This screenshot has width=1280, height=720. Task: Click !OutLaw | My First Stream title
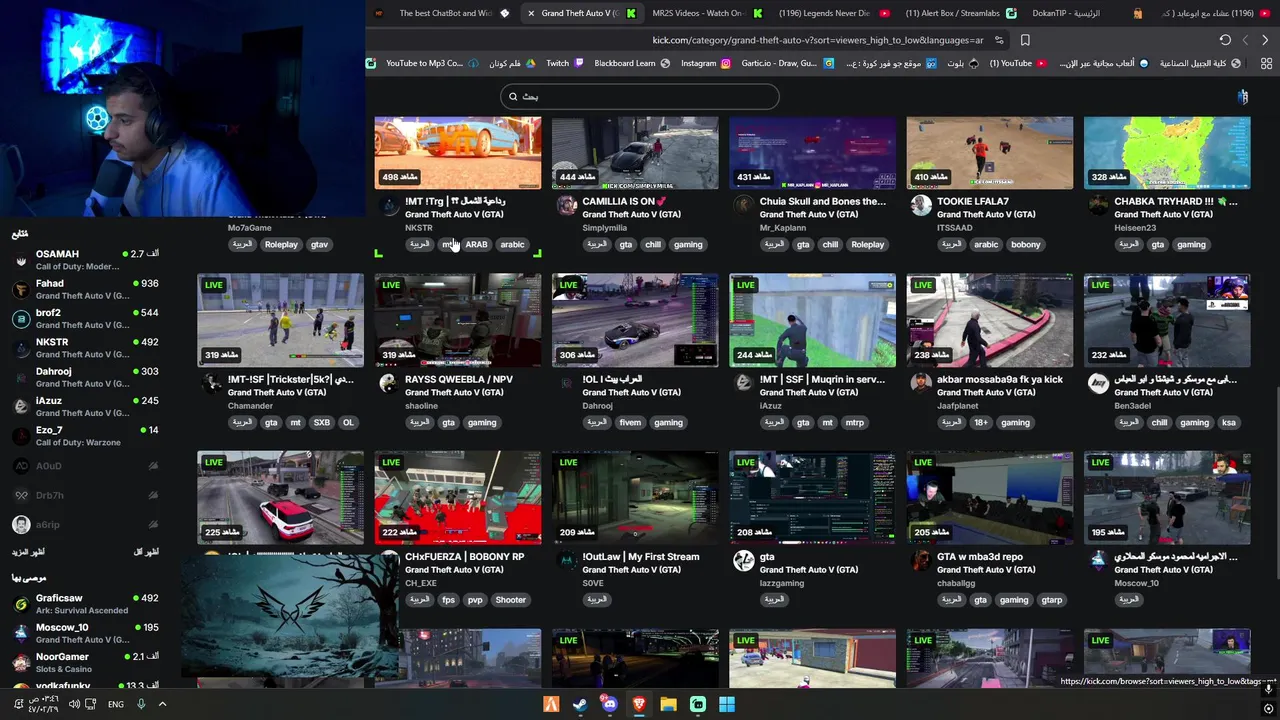641,557
